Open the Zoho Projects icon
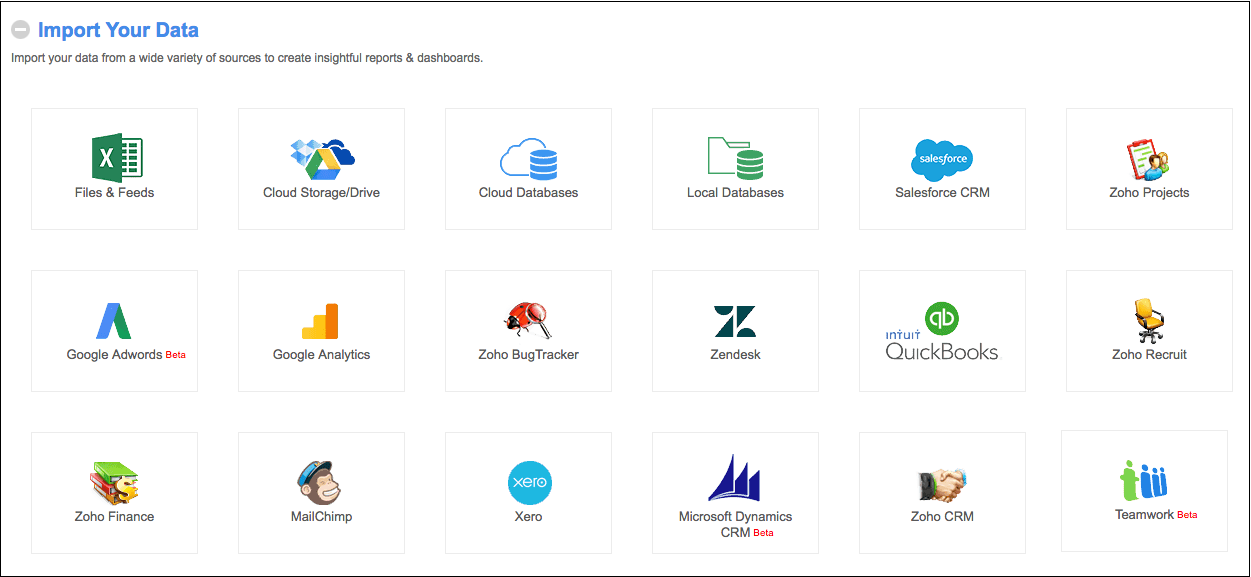 [x=1148, y=160]
